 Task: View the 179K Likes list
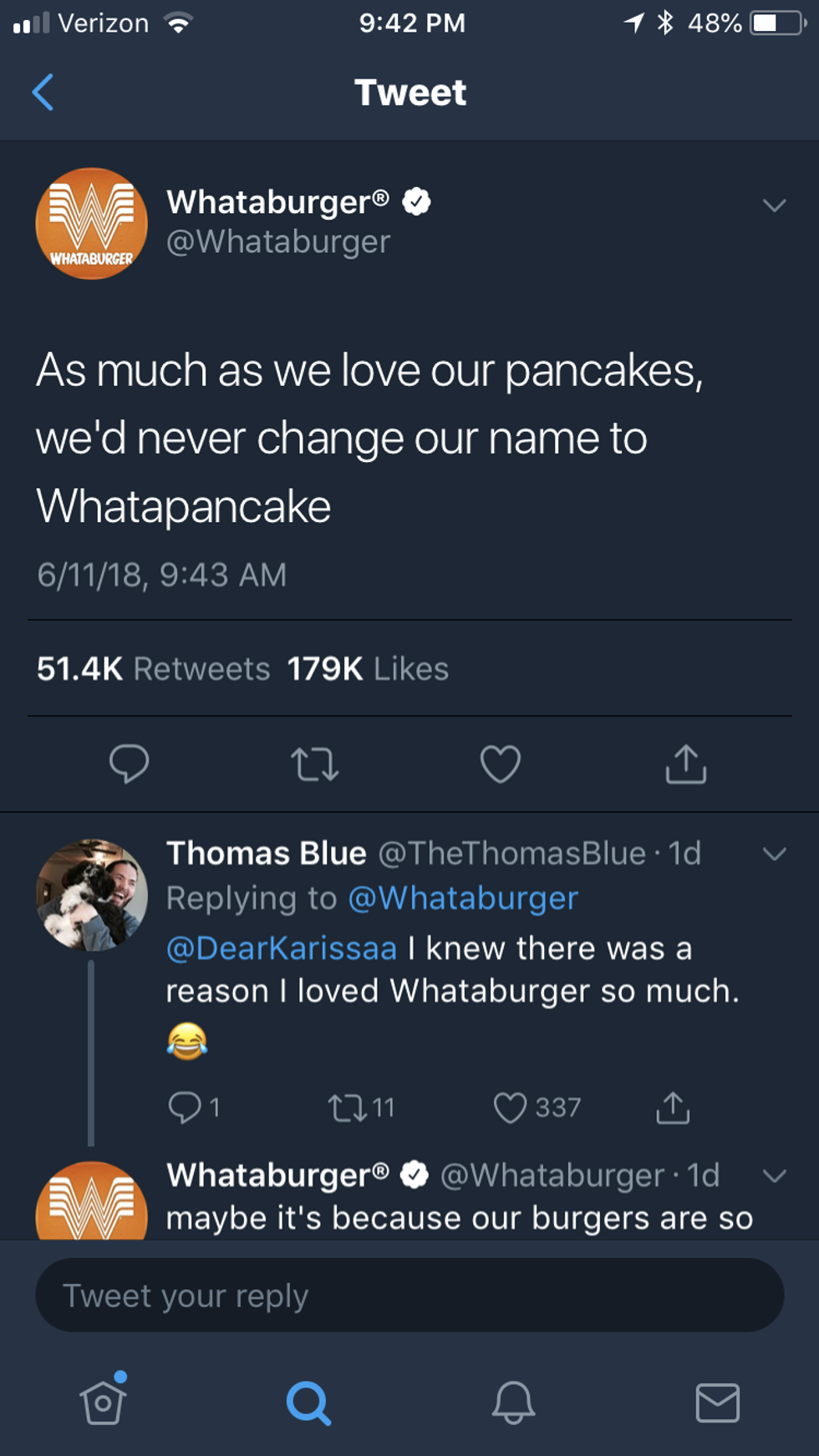(368, 668)
